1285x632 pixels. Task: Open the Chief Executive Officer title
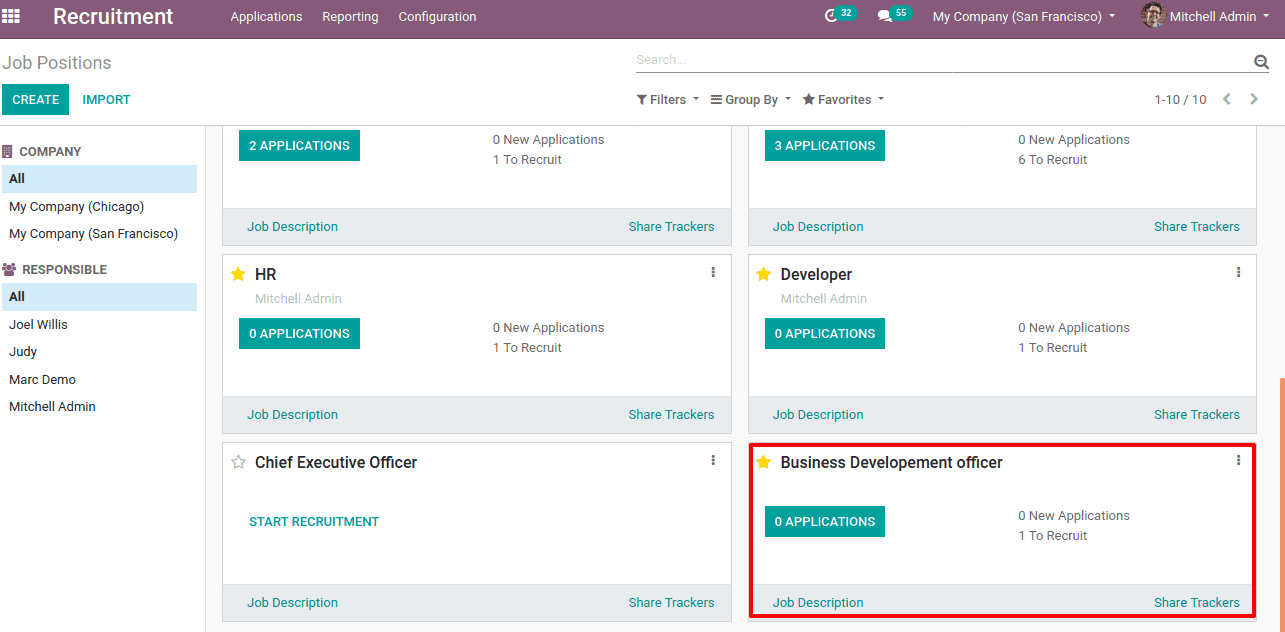point(336,462)
